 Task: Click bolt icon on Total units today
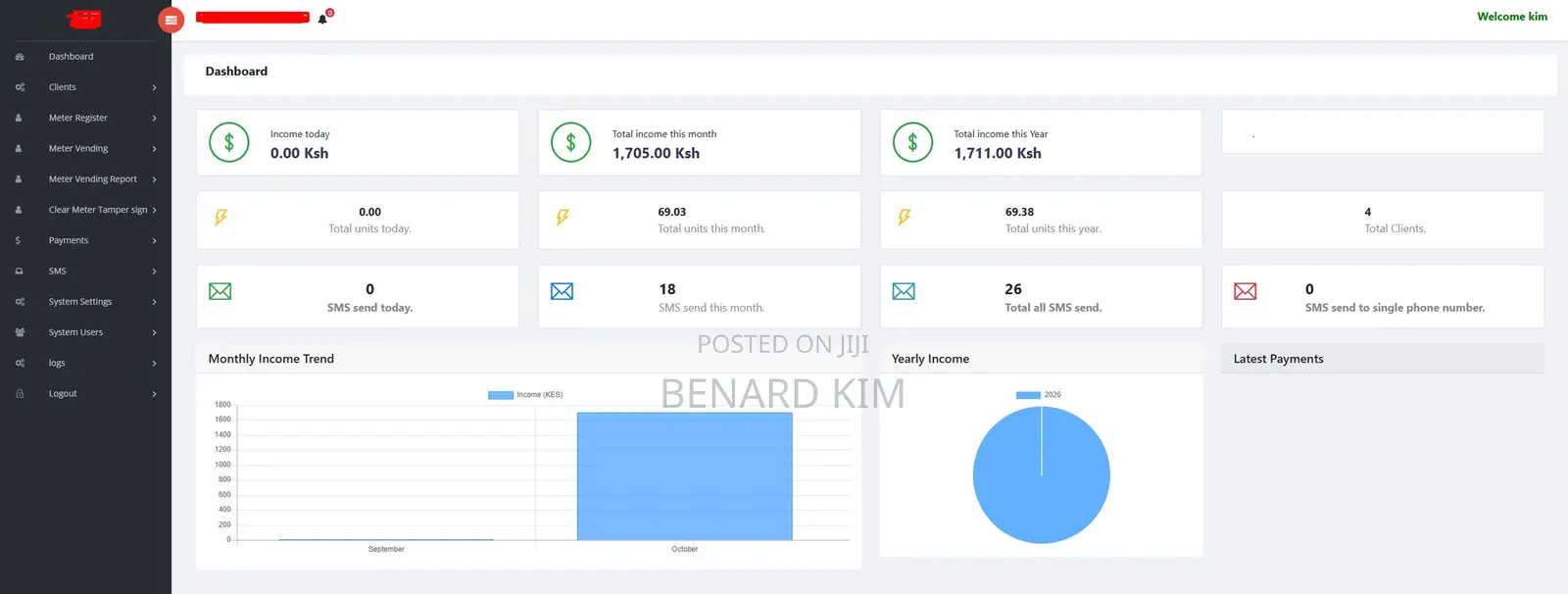coord(220,218)
